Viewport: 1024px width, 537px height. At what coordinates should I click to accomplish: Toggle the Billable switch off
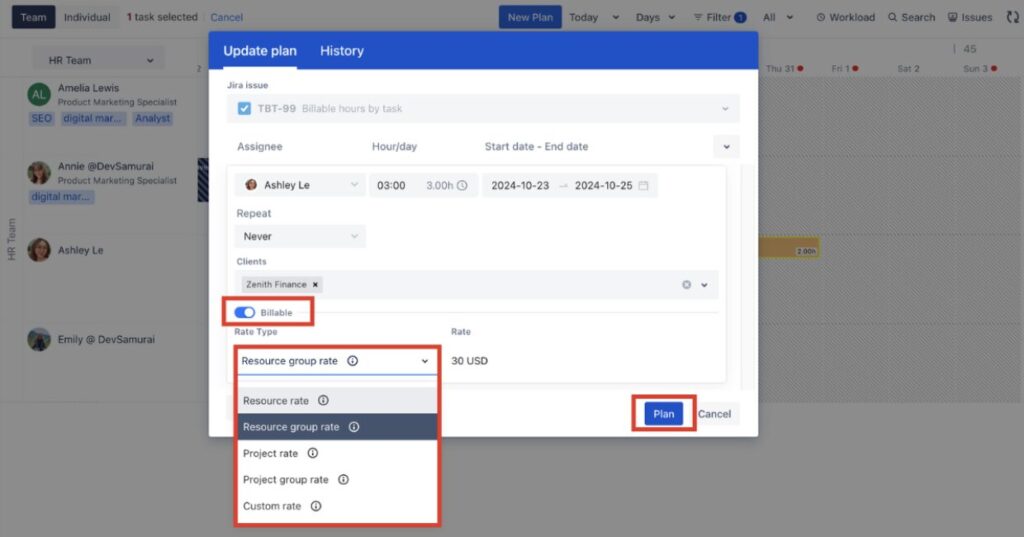(x=244, y=312)
